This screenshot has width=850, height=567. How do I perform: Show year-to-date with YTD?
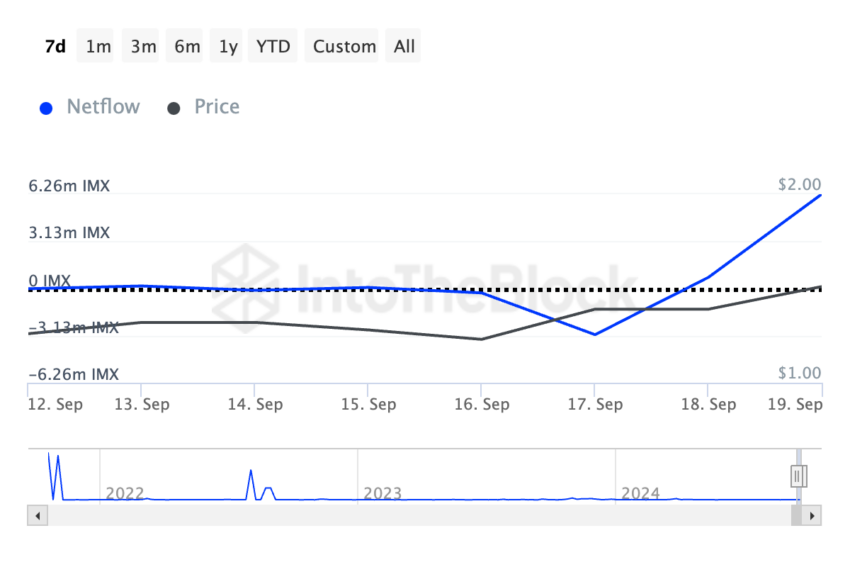273,46
